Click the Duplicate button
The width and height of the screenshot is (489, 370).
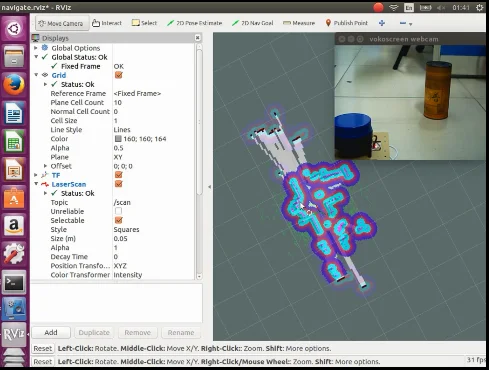[x=94, y=332]
